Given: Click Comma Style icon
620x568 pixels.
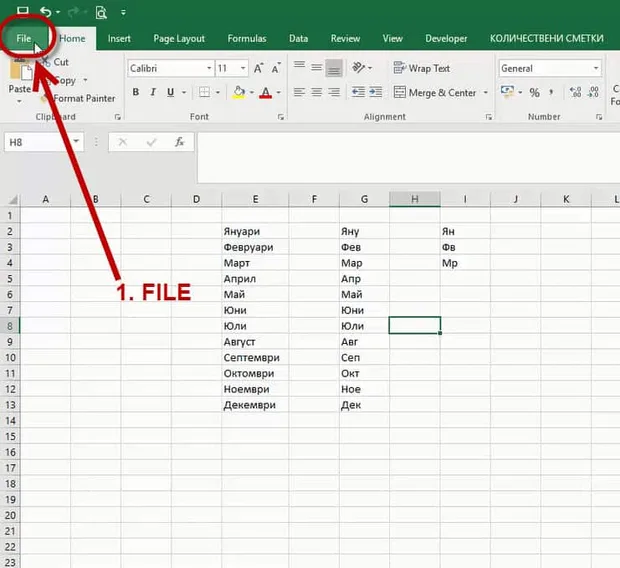Looking at the screenshot, I should tap(551, 93).
